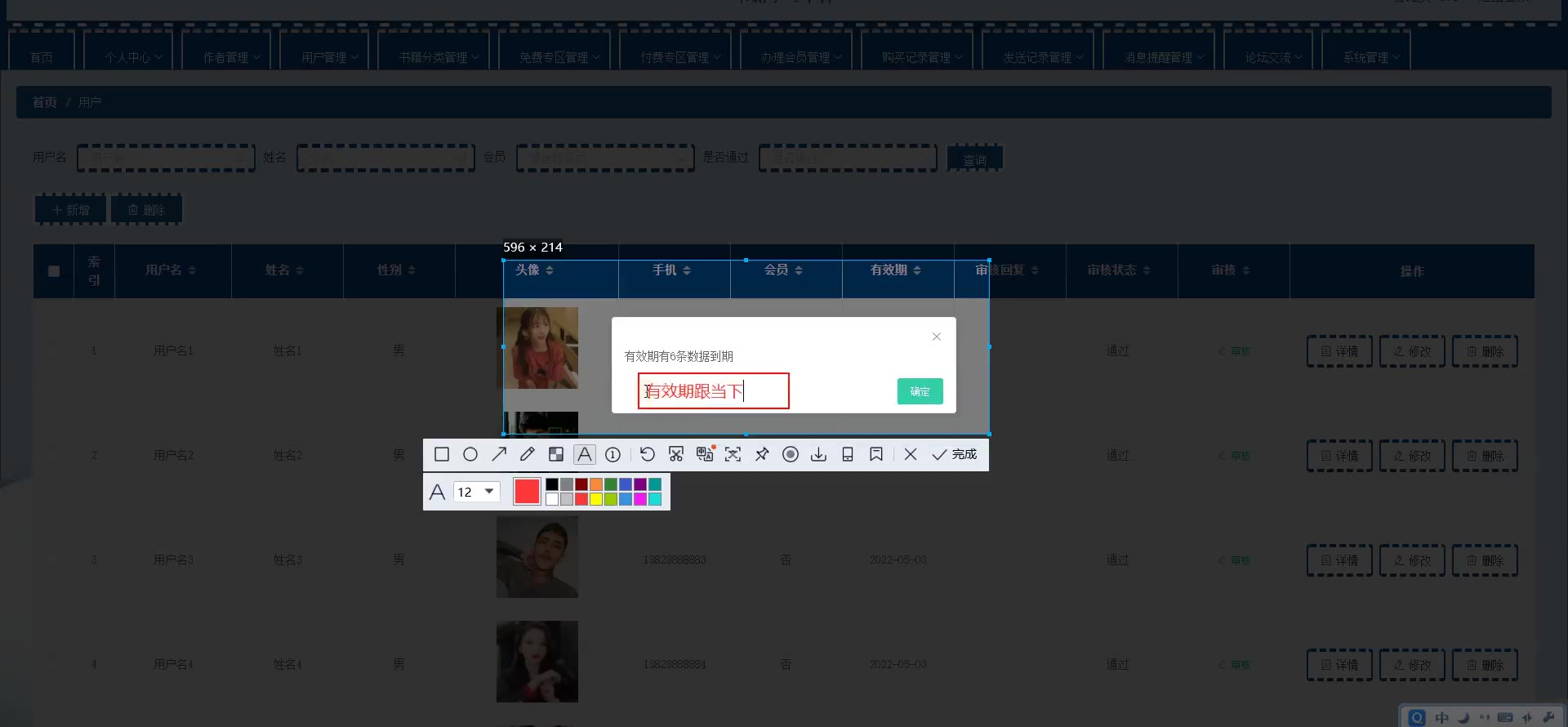The height and width of the screenshot is (727, 1568).
Task: Click 完成 to finish the screenshot
Action: tap(955, 454)
